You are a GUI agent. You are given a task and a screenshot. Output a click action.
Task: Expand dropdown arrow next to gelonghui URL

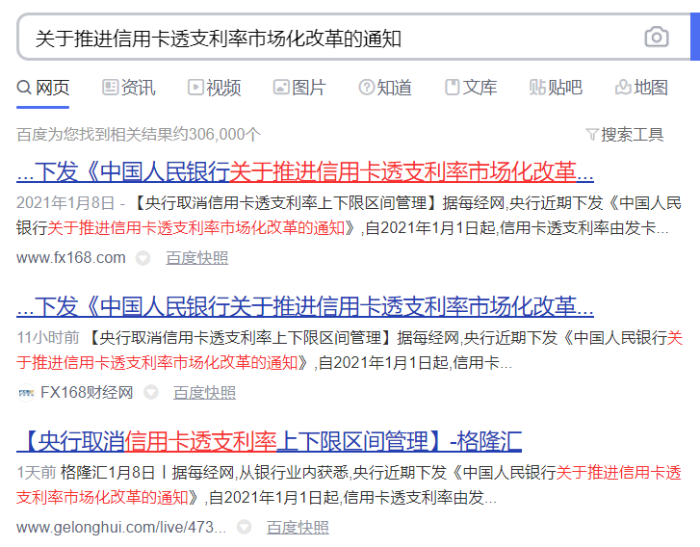click(x=244, y=527)
